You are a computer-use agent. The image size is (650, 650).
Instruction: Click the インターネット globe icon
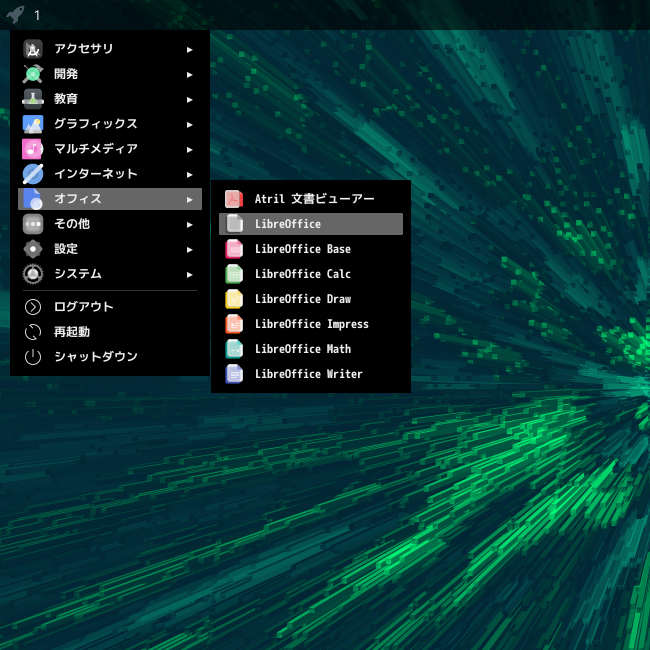click(33, 174)
